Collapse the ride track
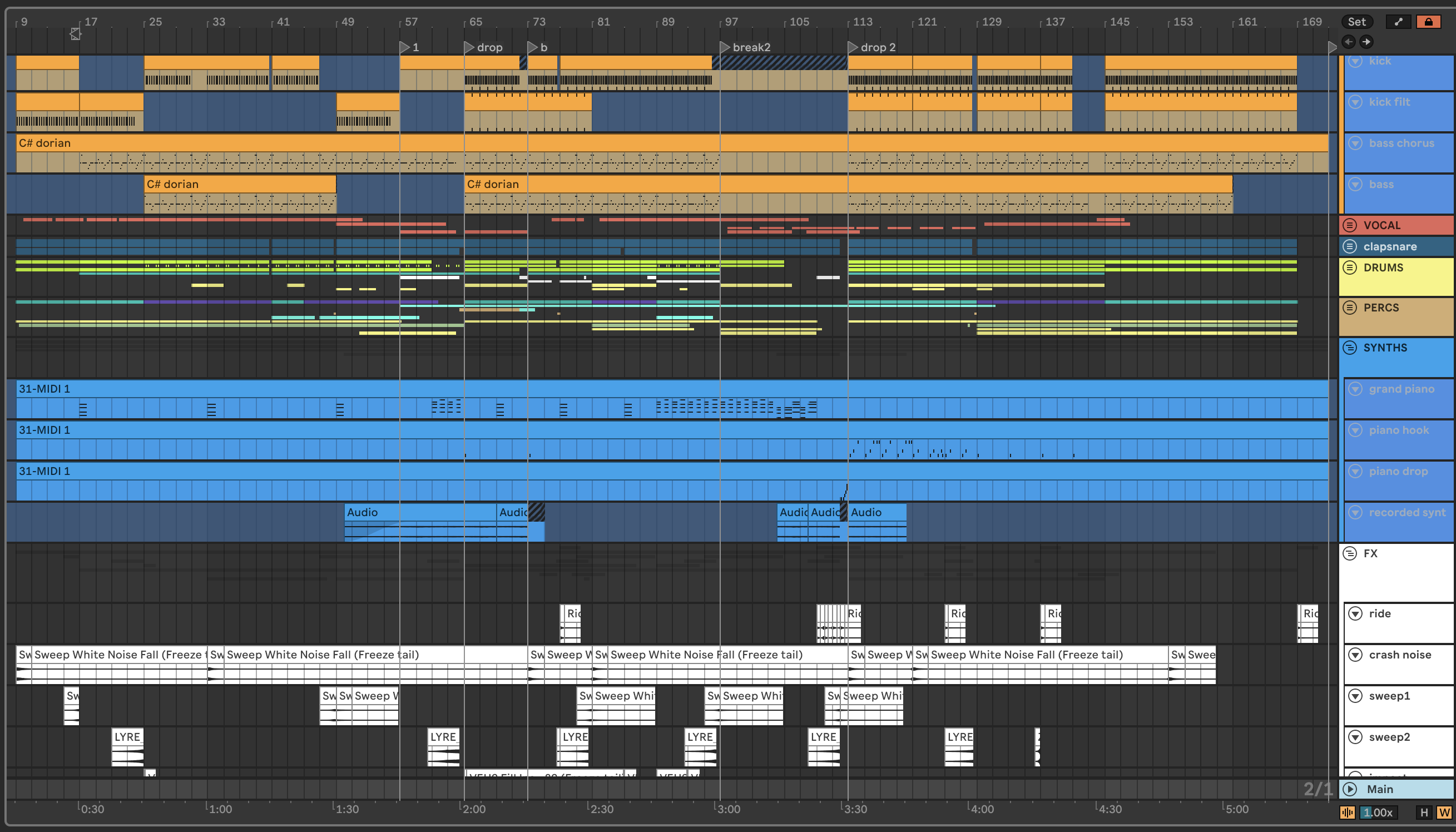The width and height of the screenshot is (1456, 832). [x=1355, y=614]
